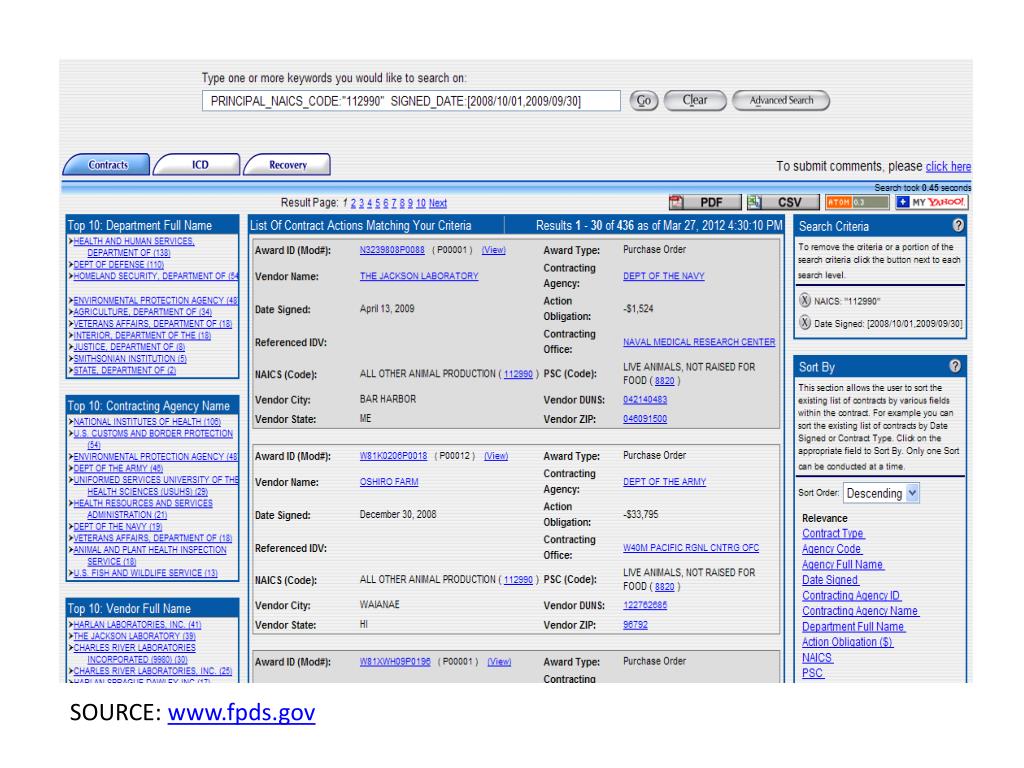Click the PDF export icon

(x=705, y=202)
